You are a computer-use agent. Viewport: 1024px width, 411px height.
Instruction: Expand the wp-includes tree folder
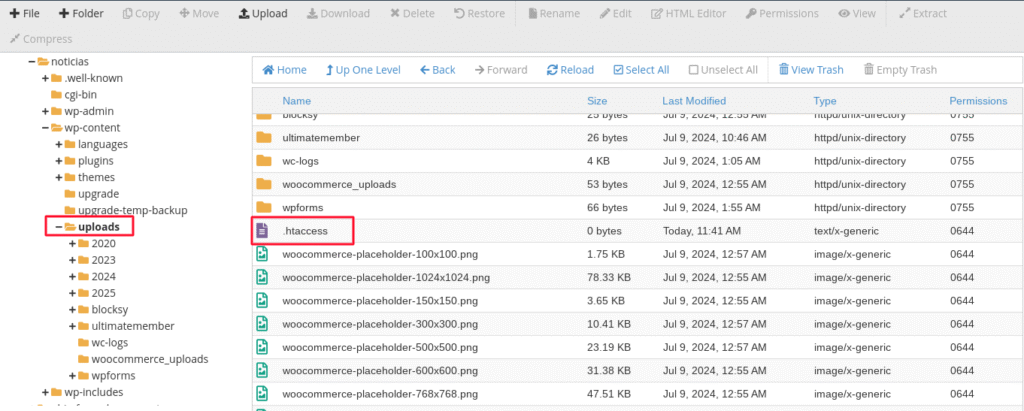(x=45, y=393)
